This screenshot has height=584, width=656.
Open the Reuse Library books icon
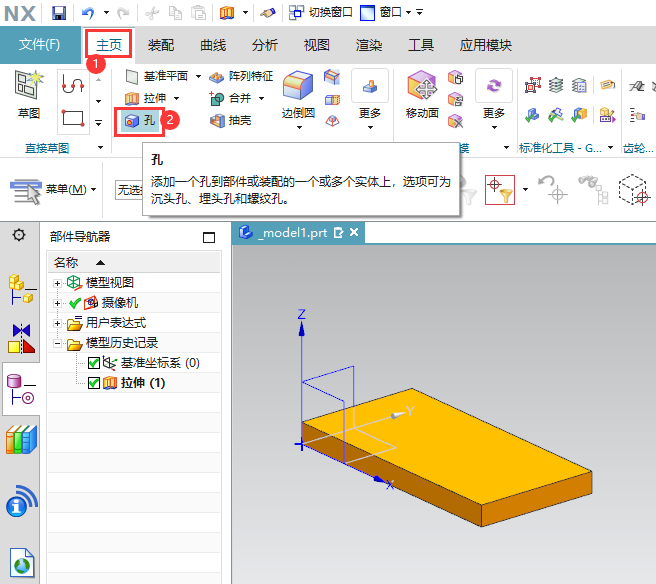click(22, 439)
